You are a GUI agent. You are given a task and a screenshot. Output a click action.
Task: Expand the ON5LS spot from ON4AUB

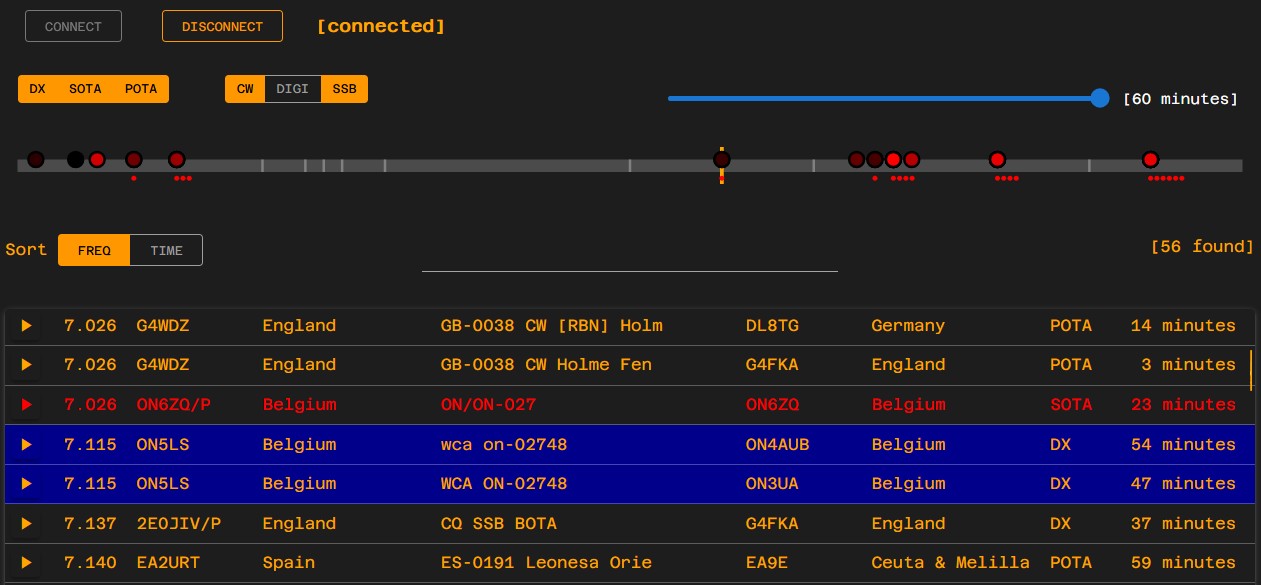[x=27, y=445]
